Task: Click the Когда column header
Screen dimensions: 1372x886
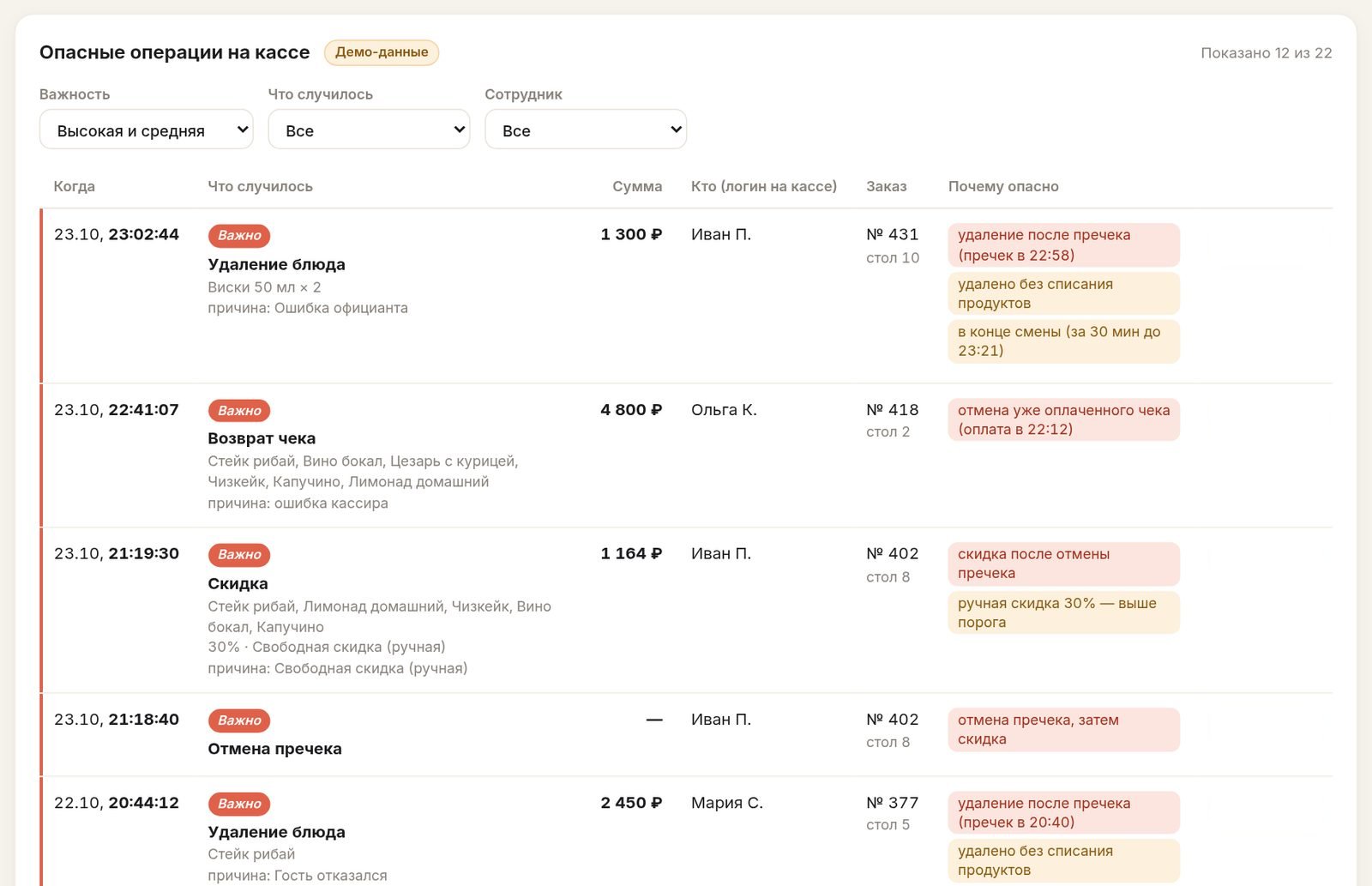Action: [x=75, y=186]
